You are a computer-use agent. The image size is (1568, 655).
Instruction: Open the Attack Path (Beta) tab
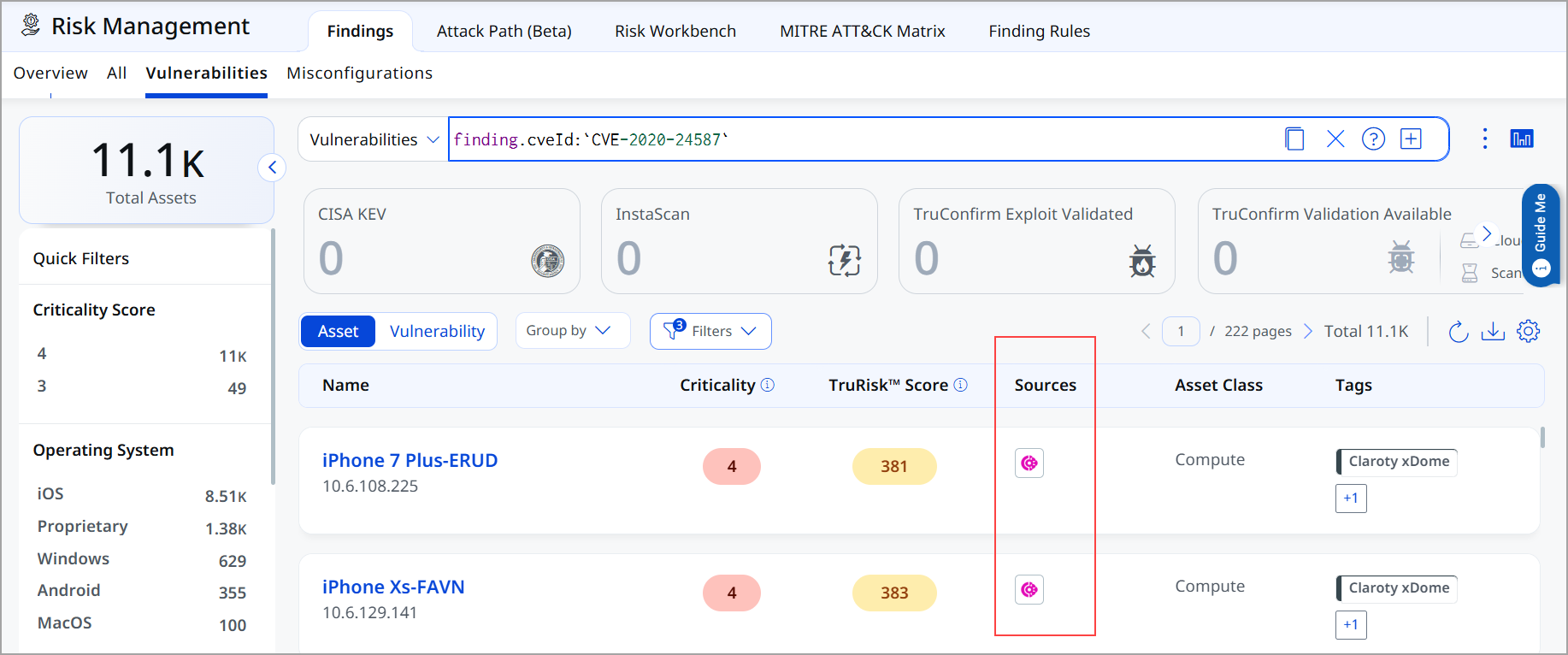[504, 31]
